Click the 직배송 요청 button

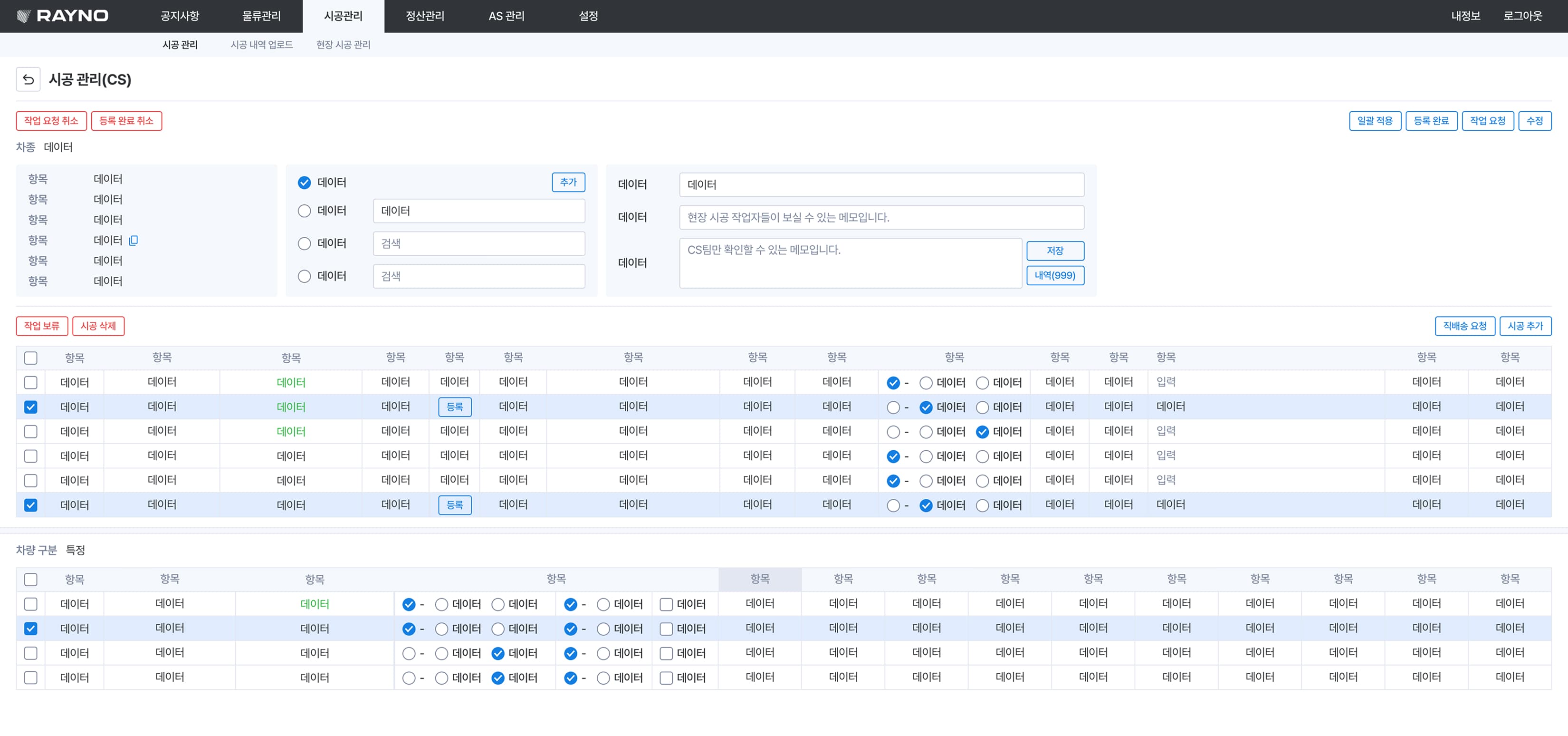tap(1464, 326)
